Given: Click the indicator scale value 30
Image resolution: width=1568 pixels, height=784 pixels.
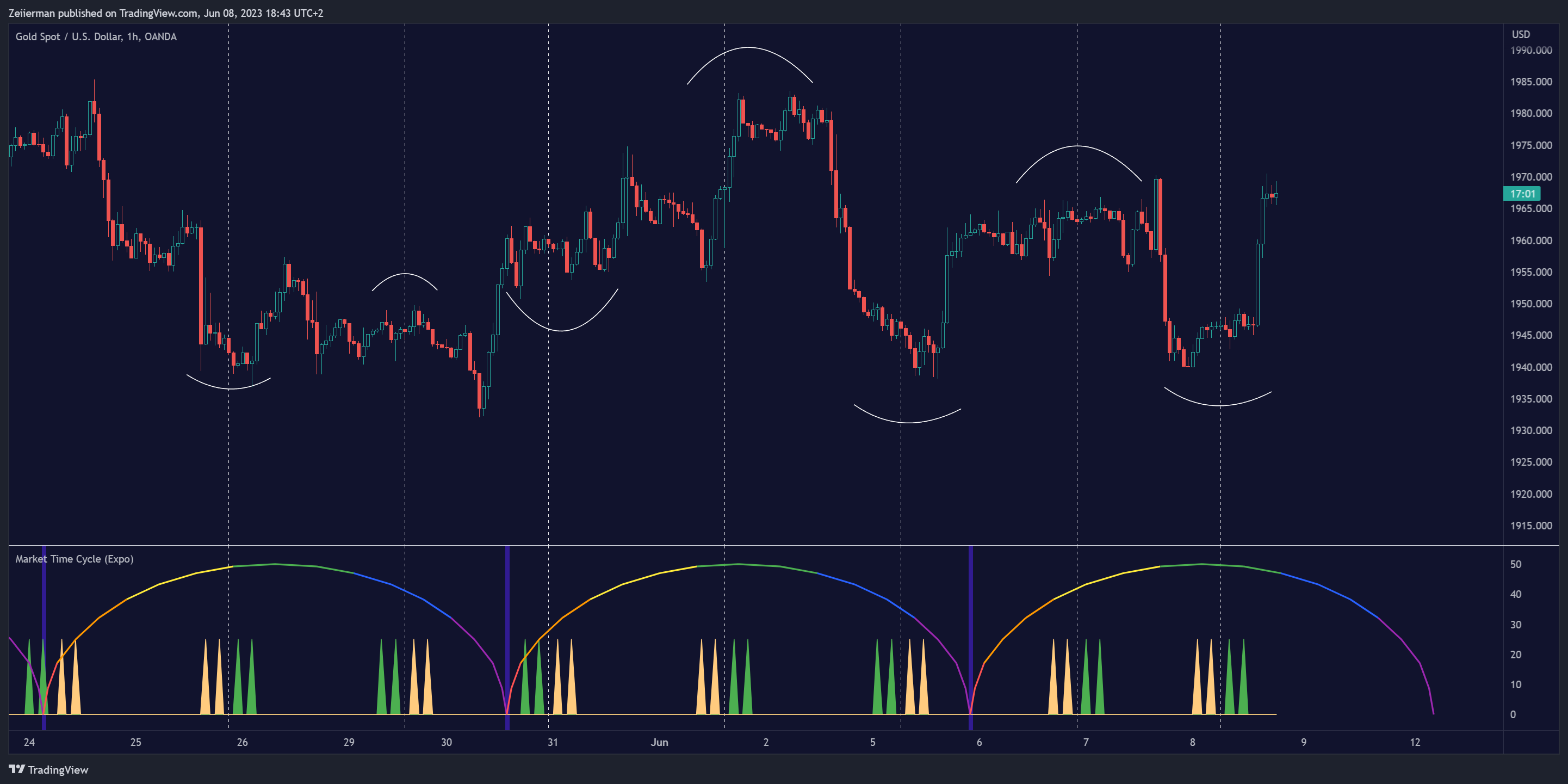Looking at the screenshot, I should point(1516,625).
